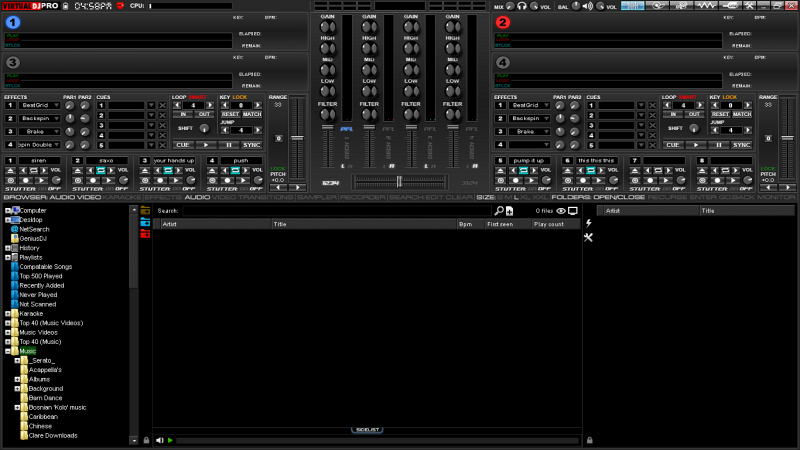Open VIDEO TRANSITIONS effects tab
This screenshot has height=450, width=800.
[252, 197]
